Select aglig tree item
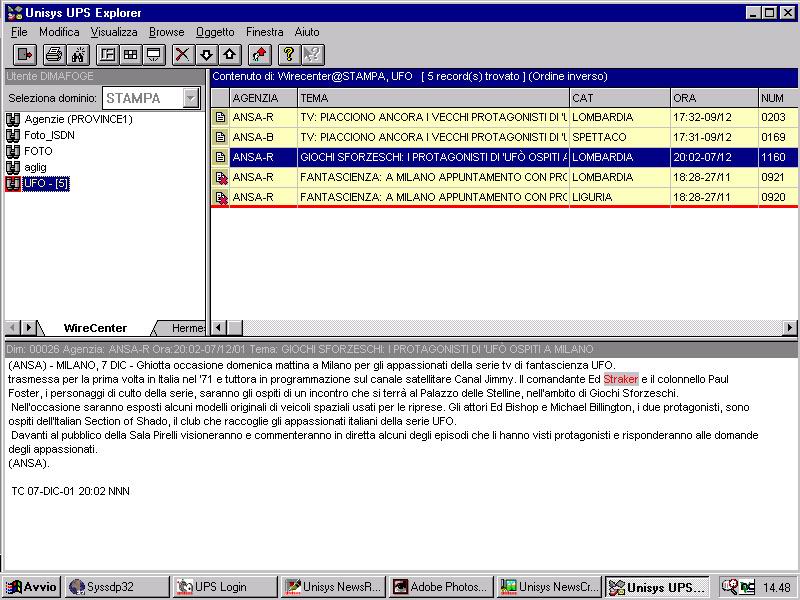Screen dimensions: 800x600 click(35, 167)
